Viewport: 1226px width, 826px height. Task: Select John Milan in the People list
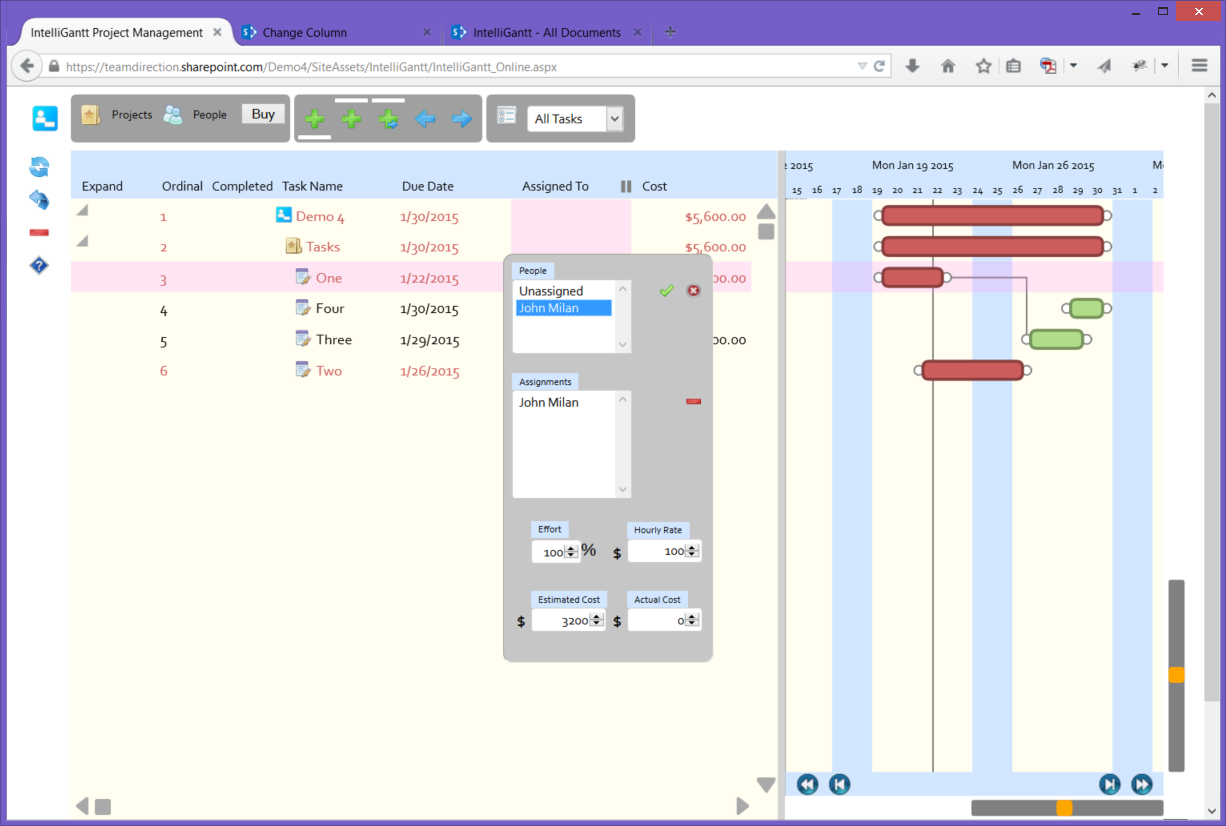click(x=564, y=308)
